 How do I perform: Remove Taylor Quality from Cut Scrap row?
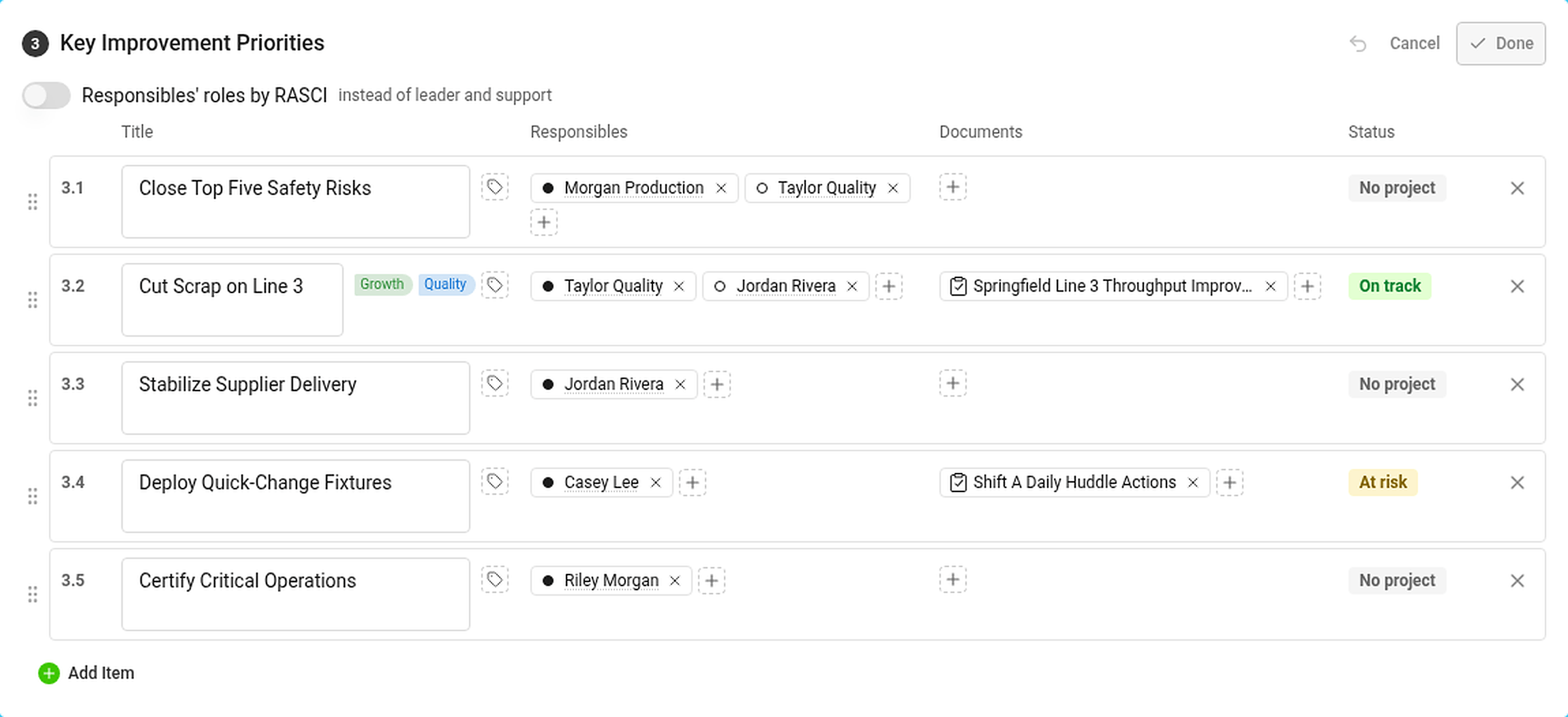coord(679,286)
